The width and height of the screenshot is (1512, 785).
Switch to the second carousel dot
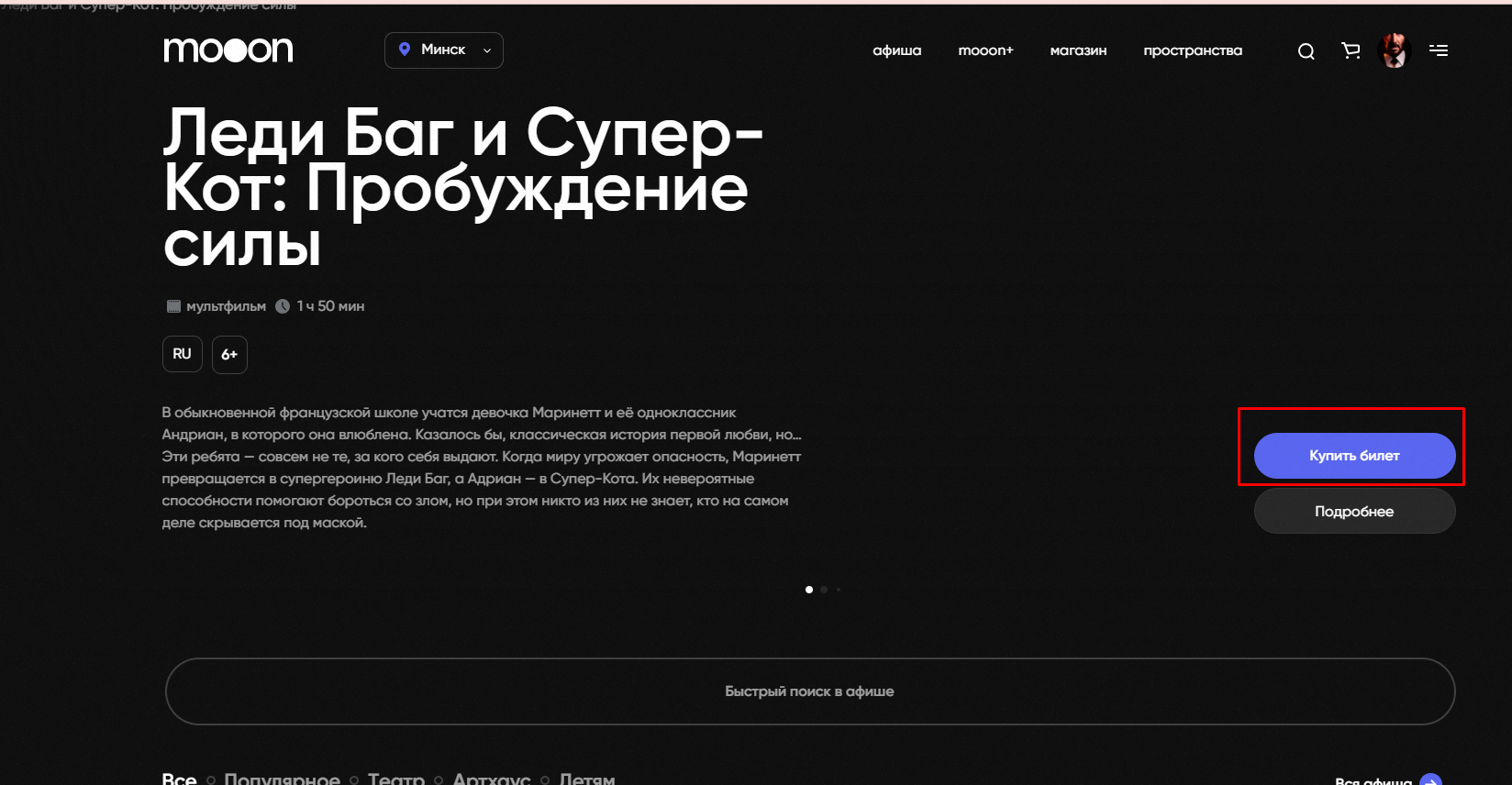(824, 590)
